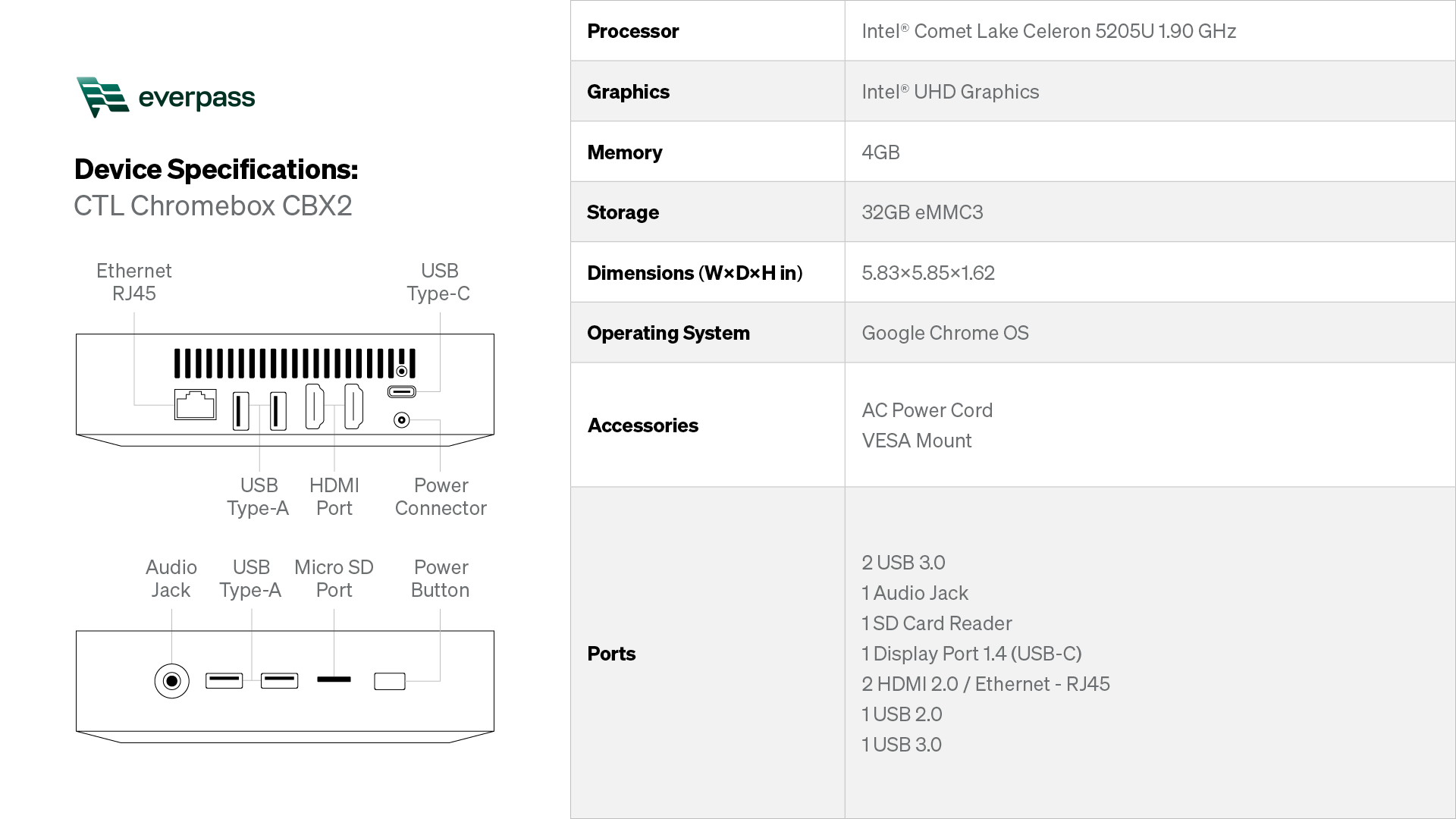
Task: Click "2 HDMI 2.0 / Ethernet - RJ45" entry
Action: [x=985, y=684]
